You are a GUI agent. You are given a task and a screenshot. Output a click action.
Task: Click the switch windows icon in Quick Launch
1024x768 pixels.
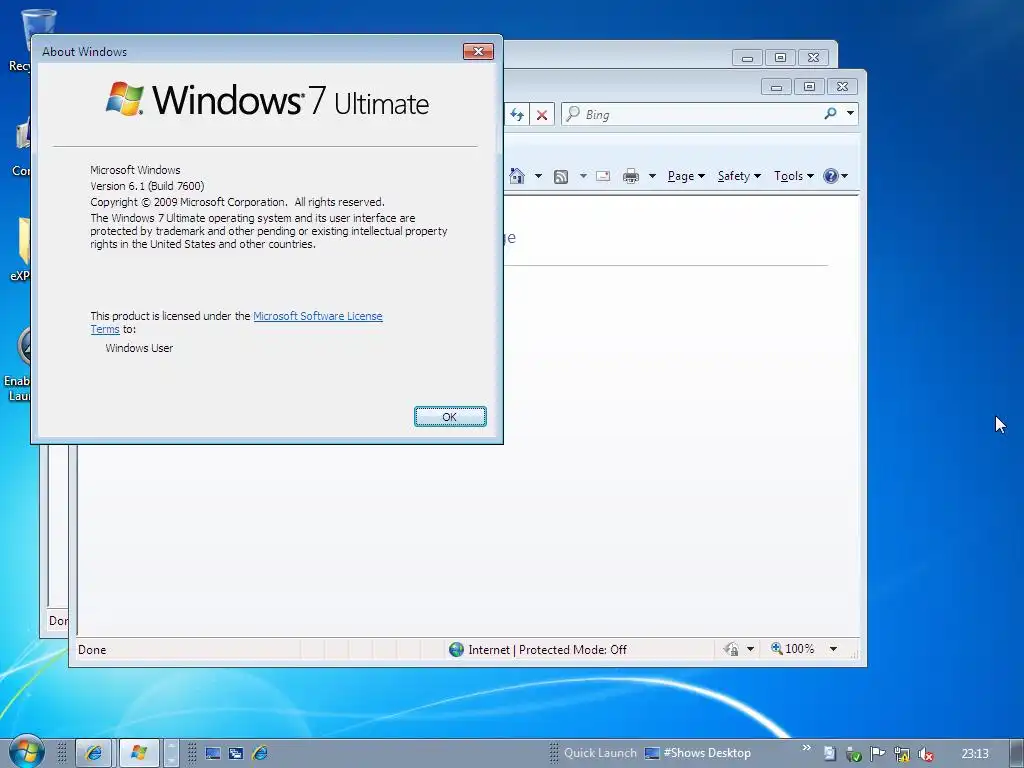(236, 753)
